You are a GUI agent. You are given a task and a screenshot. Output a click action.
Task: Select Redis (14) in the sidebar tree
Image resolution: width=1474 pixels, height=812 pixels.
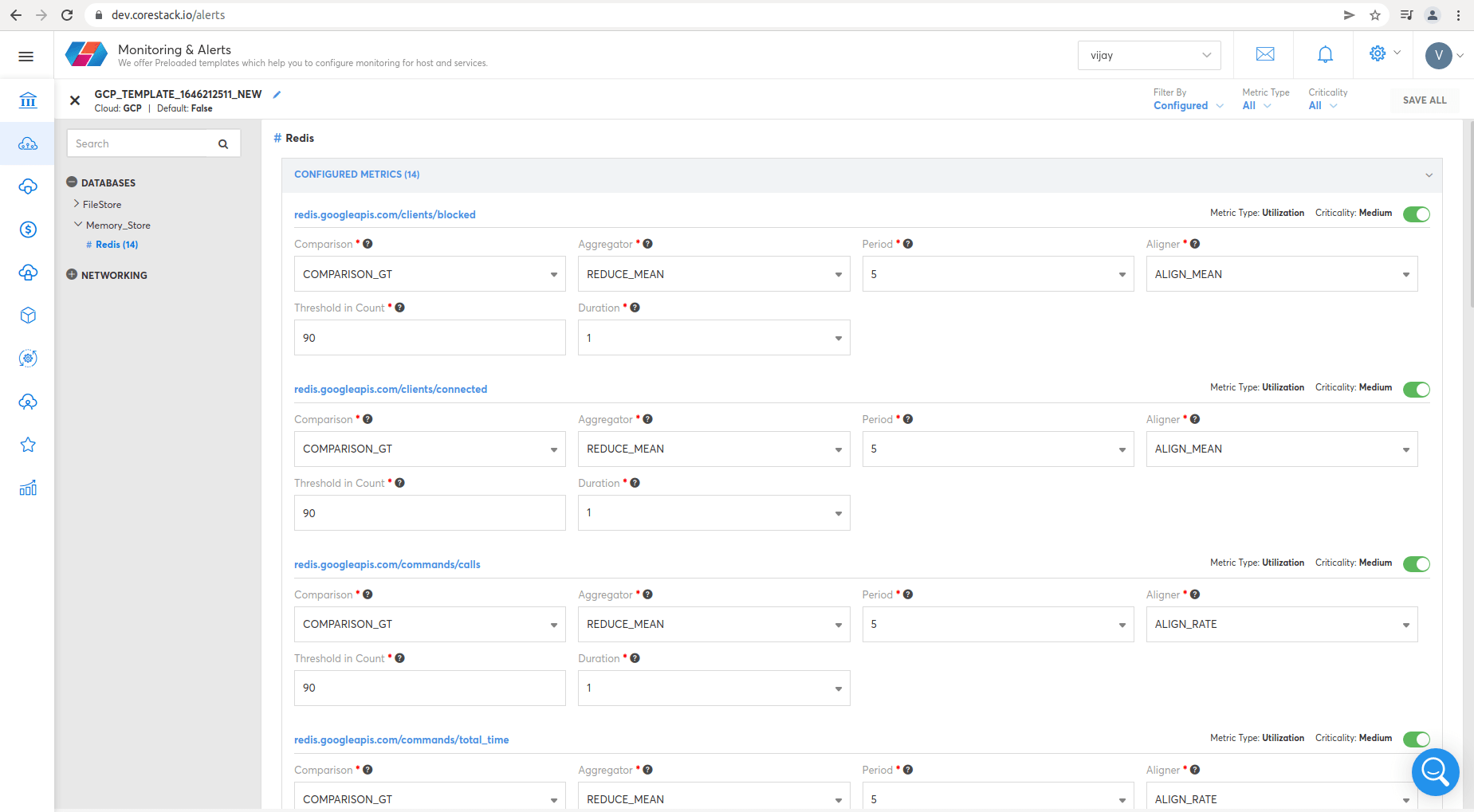click(x=117, y=244)
